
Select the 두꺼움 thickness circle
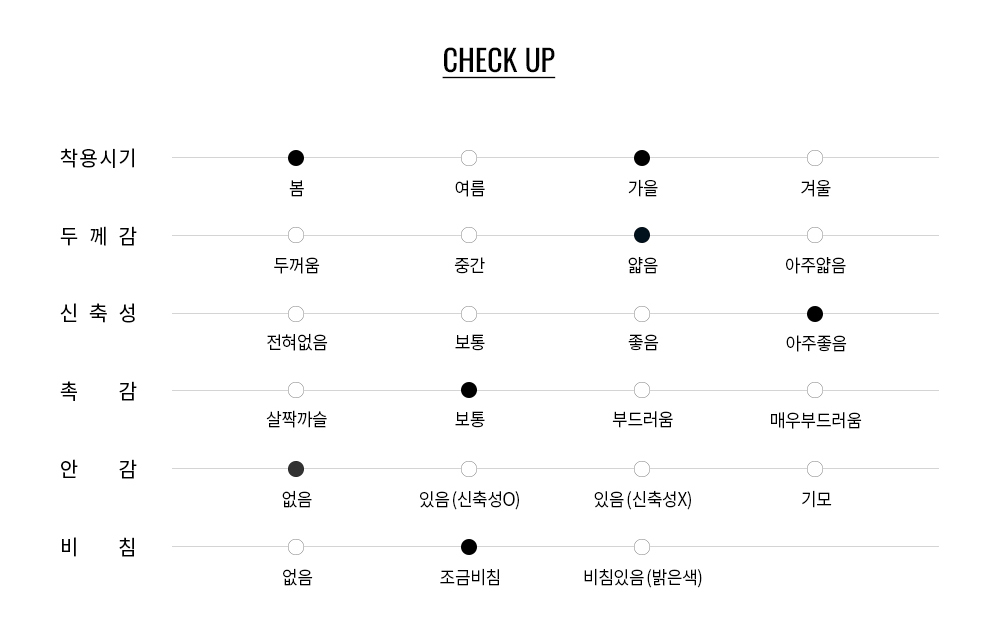(x=296, y=235)
